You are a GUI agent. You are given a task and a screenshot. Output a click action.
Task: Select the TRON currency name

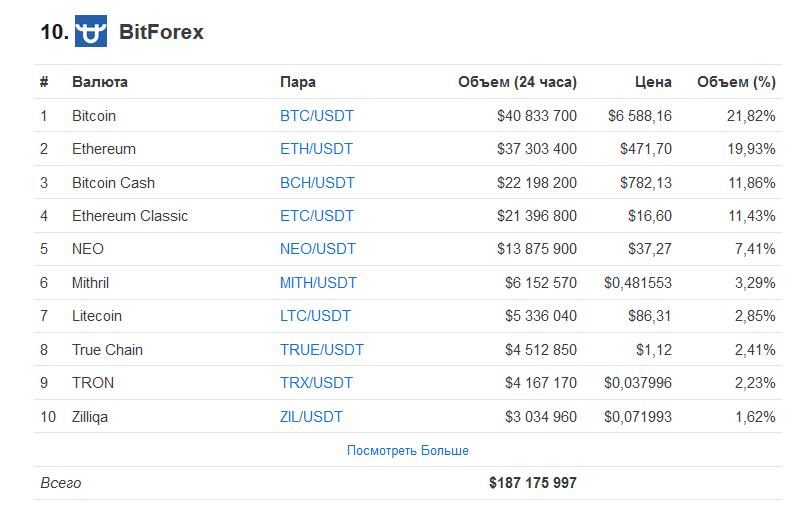(x=93, y=383)
